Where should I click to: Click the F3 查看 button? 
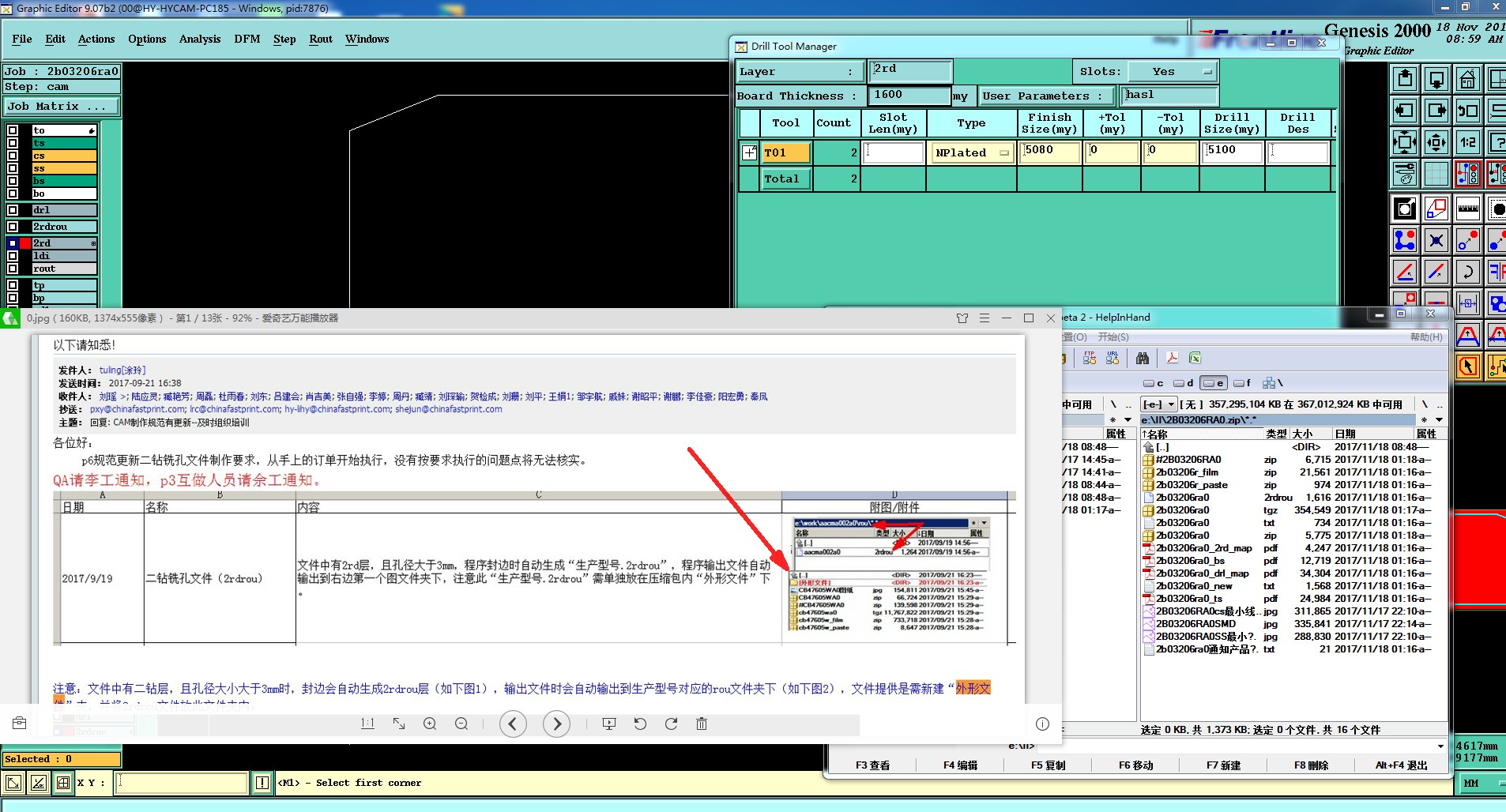tap(872, 765)
